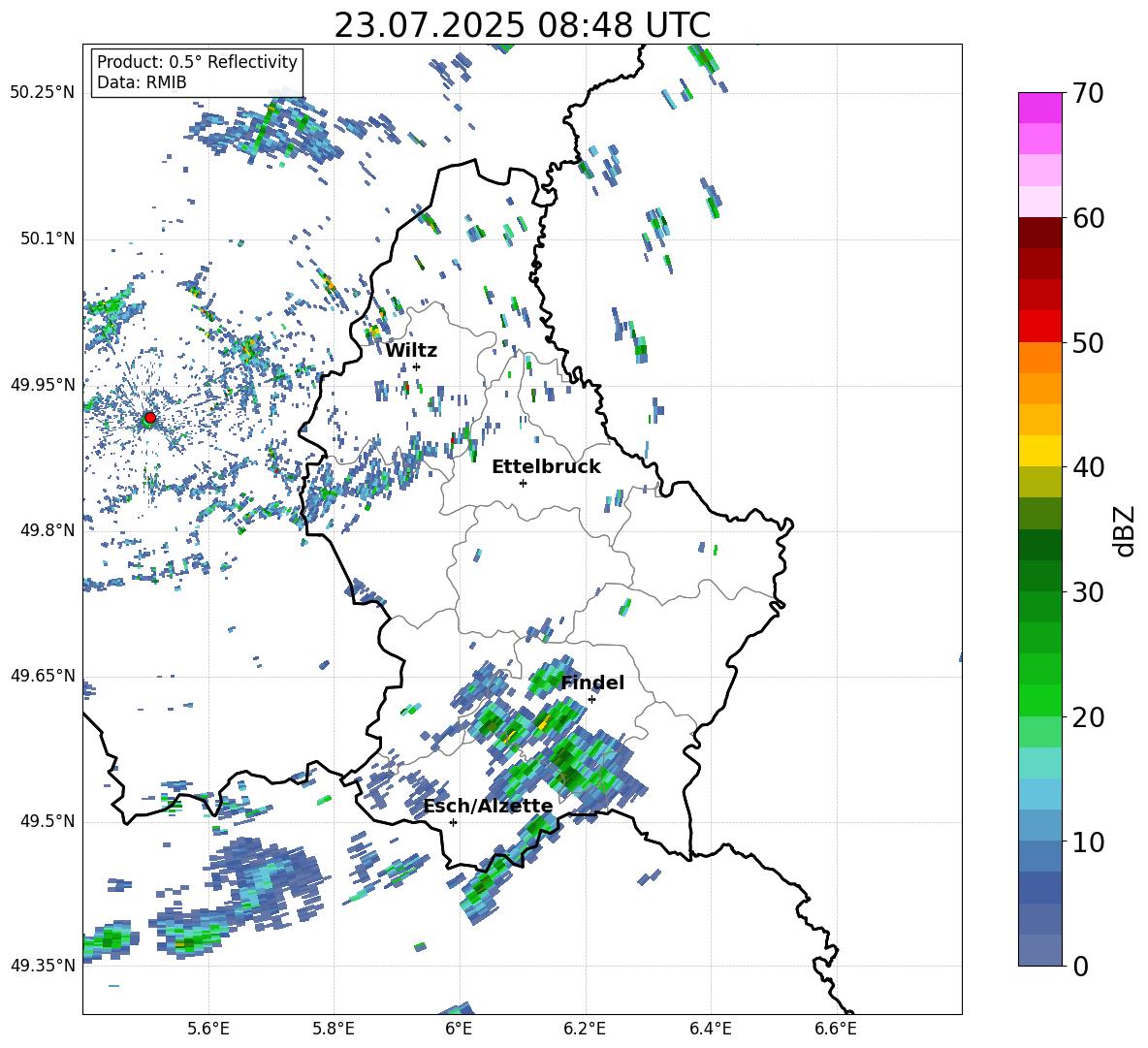
Task: Click the Data: RMIB text
Action: tap(142, 82)
